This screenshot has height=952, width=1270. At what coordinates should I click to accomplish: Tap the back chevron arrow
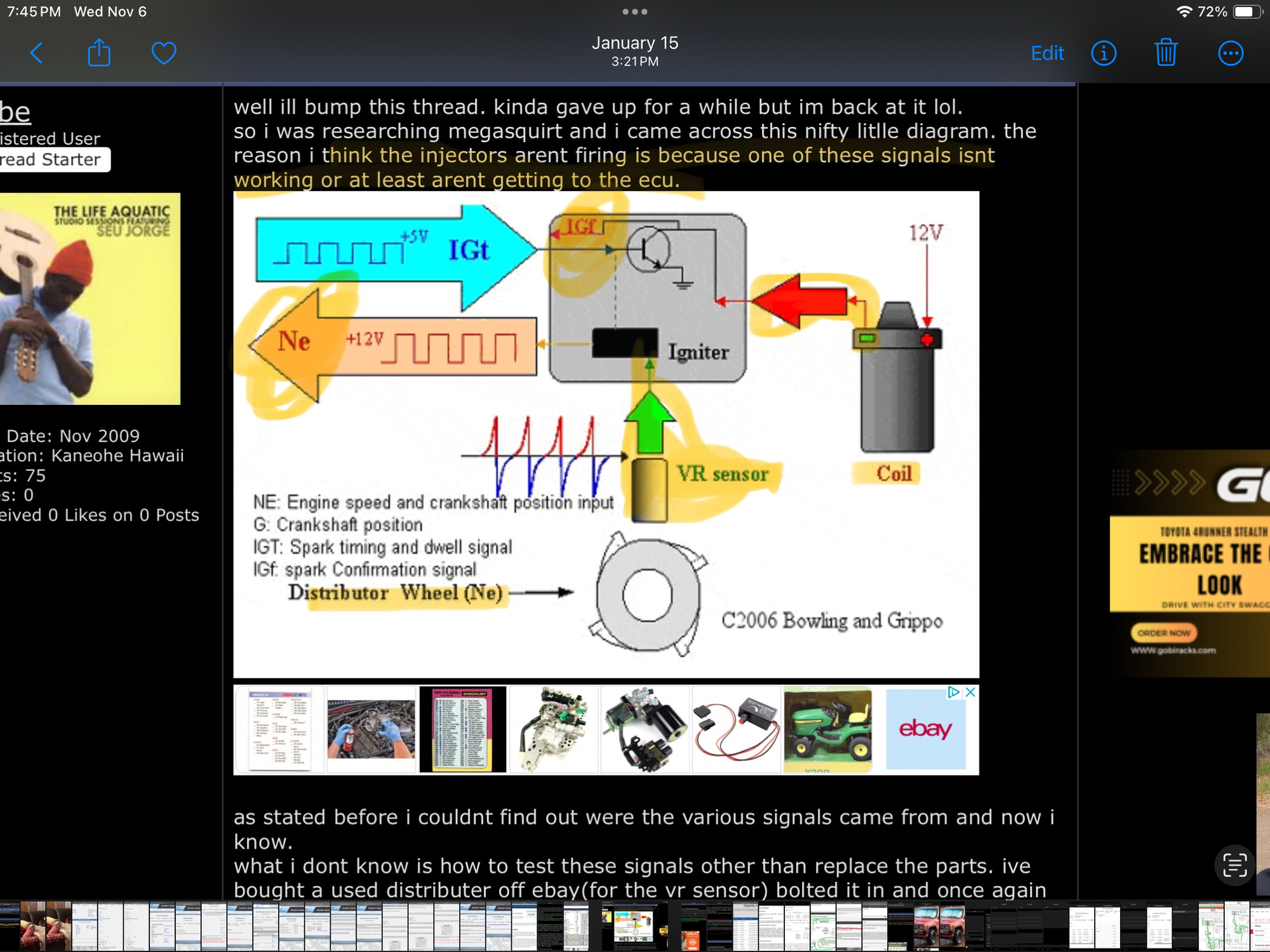(x=37, y=53)
